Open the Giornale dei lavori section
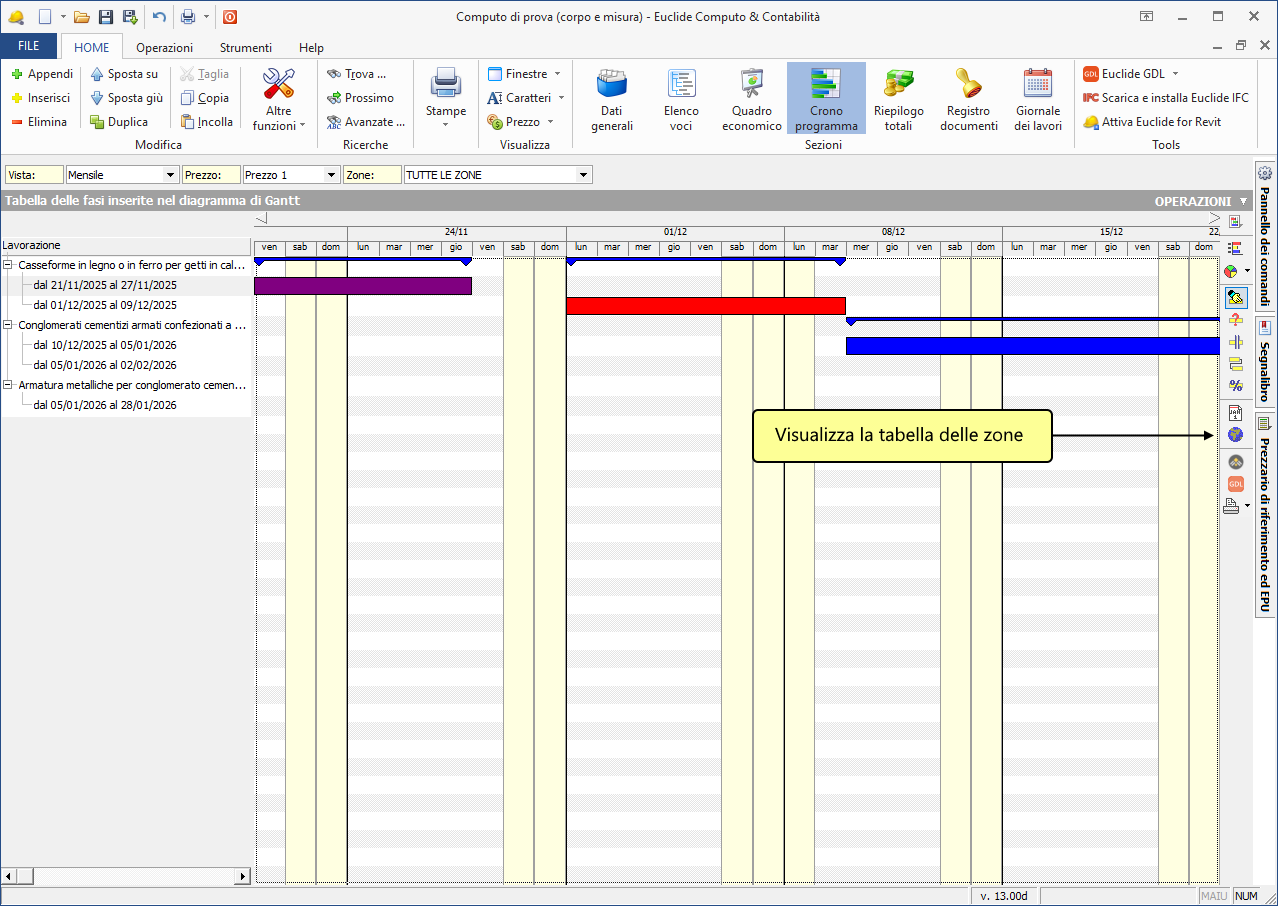The width and height of the screenshot is (1278, 906). click(1038, 99)
